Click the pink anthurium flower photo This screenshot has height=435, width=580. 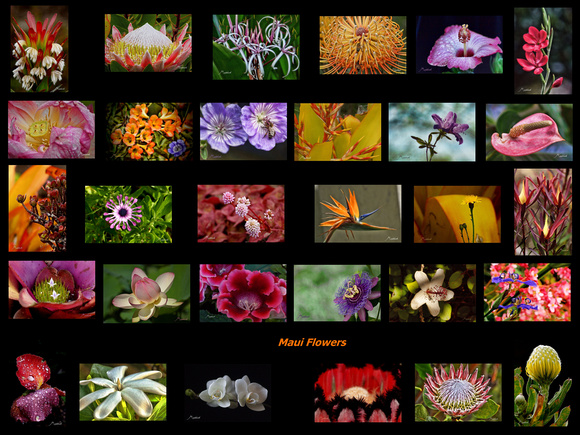point(529,132)
